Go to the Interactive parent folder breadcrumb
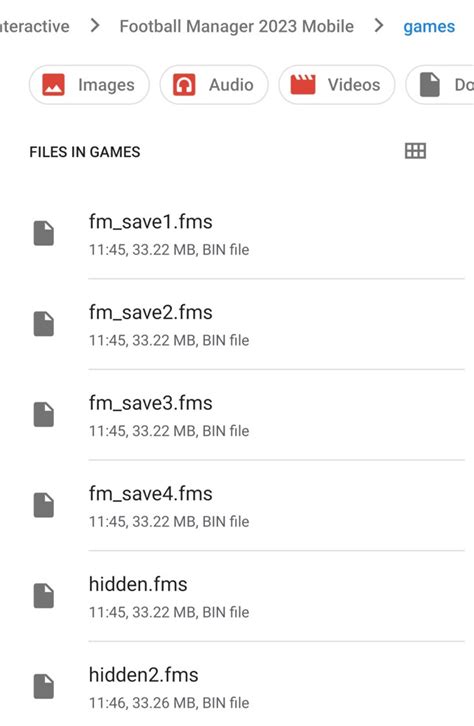The image size is (474, 726). coord(35,26)
